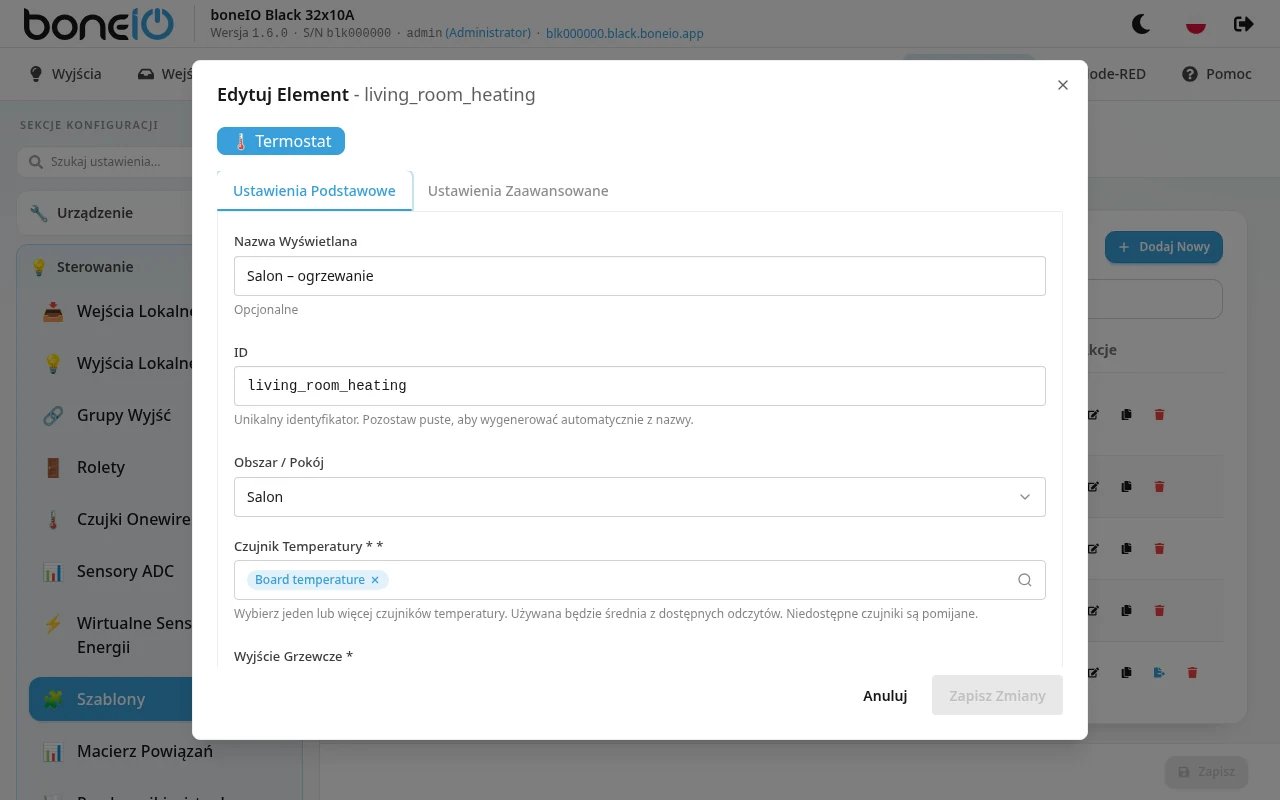Viewport: 1280px width, 800px height.
Task: Change language via the Polish flag icon
Action: [1195, 23]
